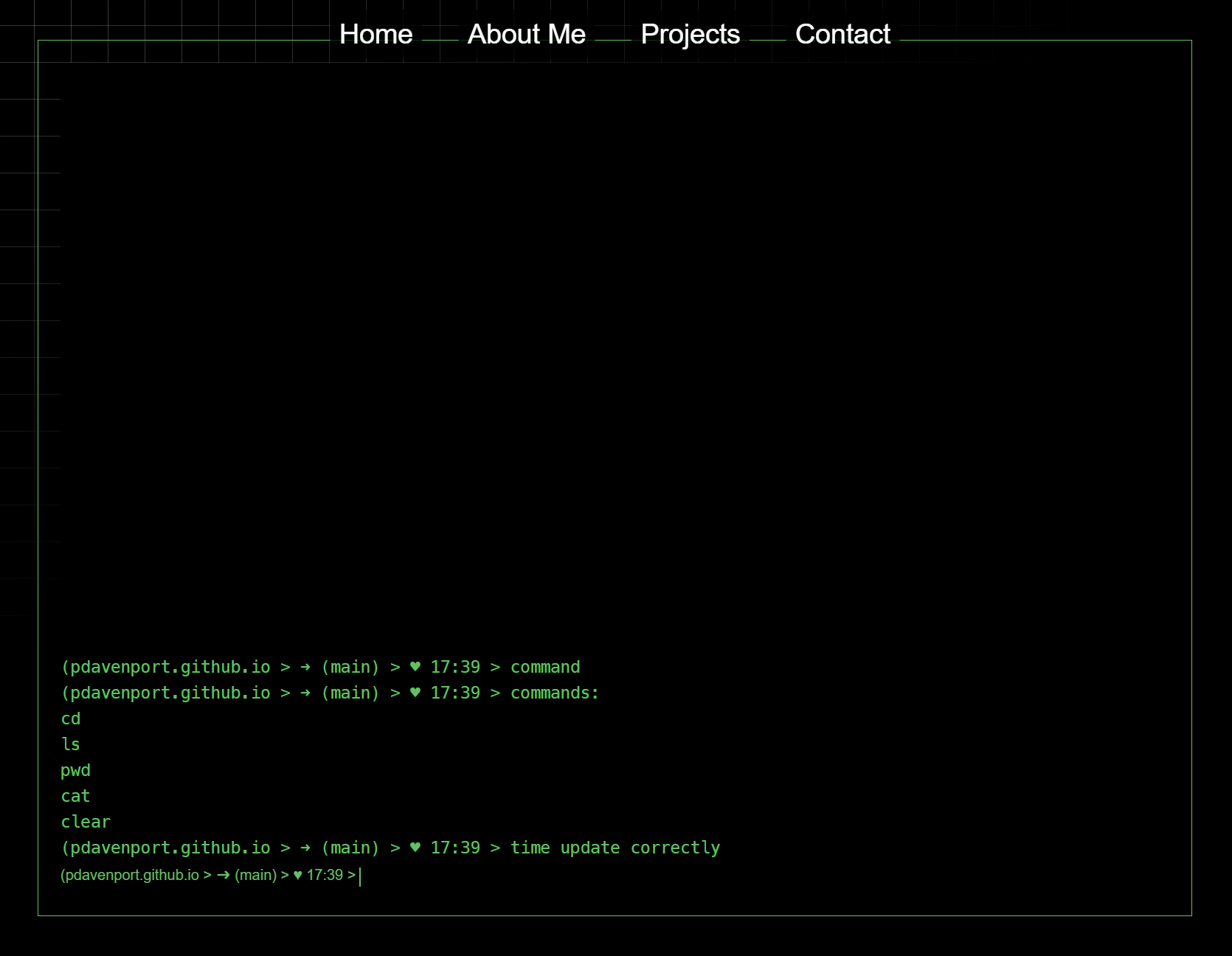1232x956 pixels.
Task: Navigate to the Home page
Action: click(x=376, y=34)
